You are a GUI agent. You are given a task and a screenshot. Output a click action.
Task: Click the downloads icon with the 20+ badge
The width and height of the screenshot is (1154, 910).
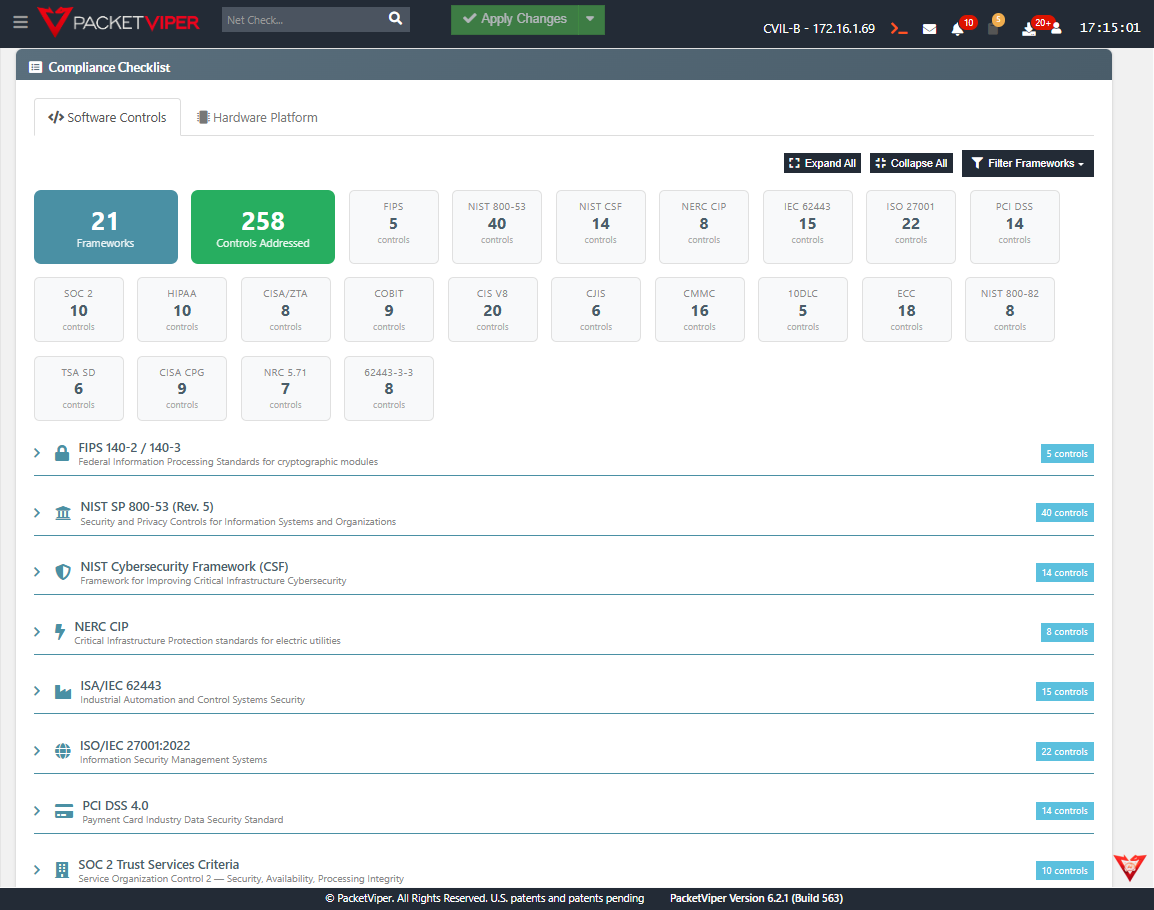point(1027,28)
